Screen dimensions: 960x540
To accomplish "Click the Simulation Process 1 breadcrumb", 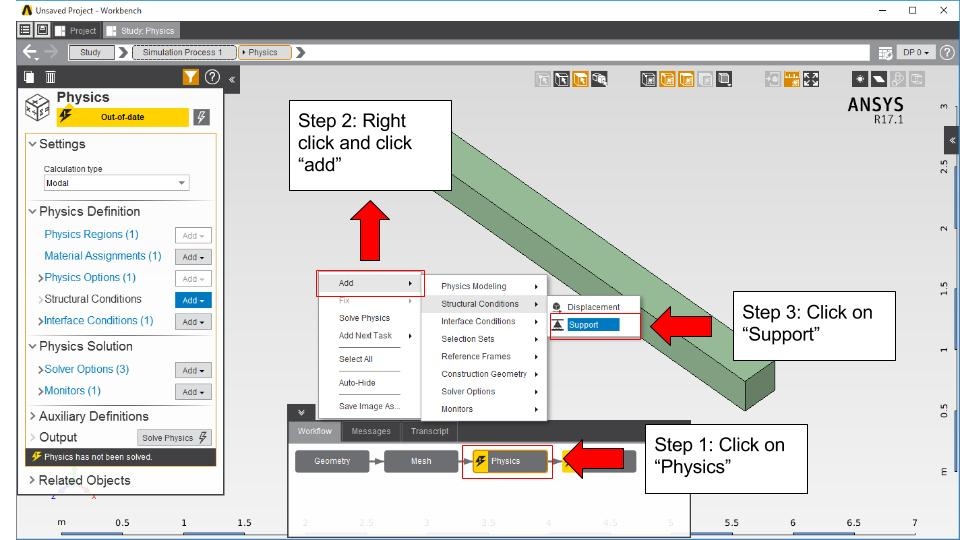I will [x=184, y=52].
